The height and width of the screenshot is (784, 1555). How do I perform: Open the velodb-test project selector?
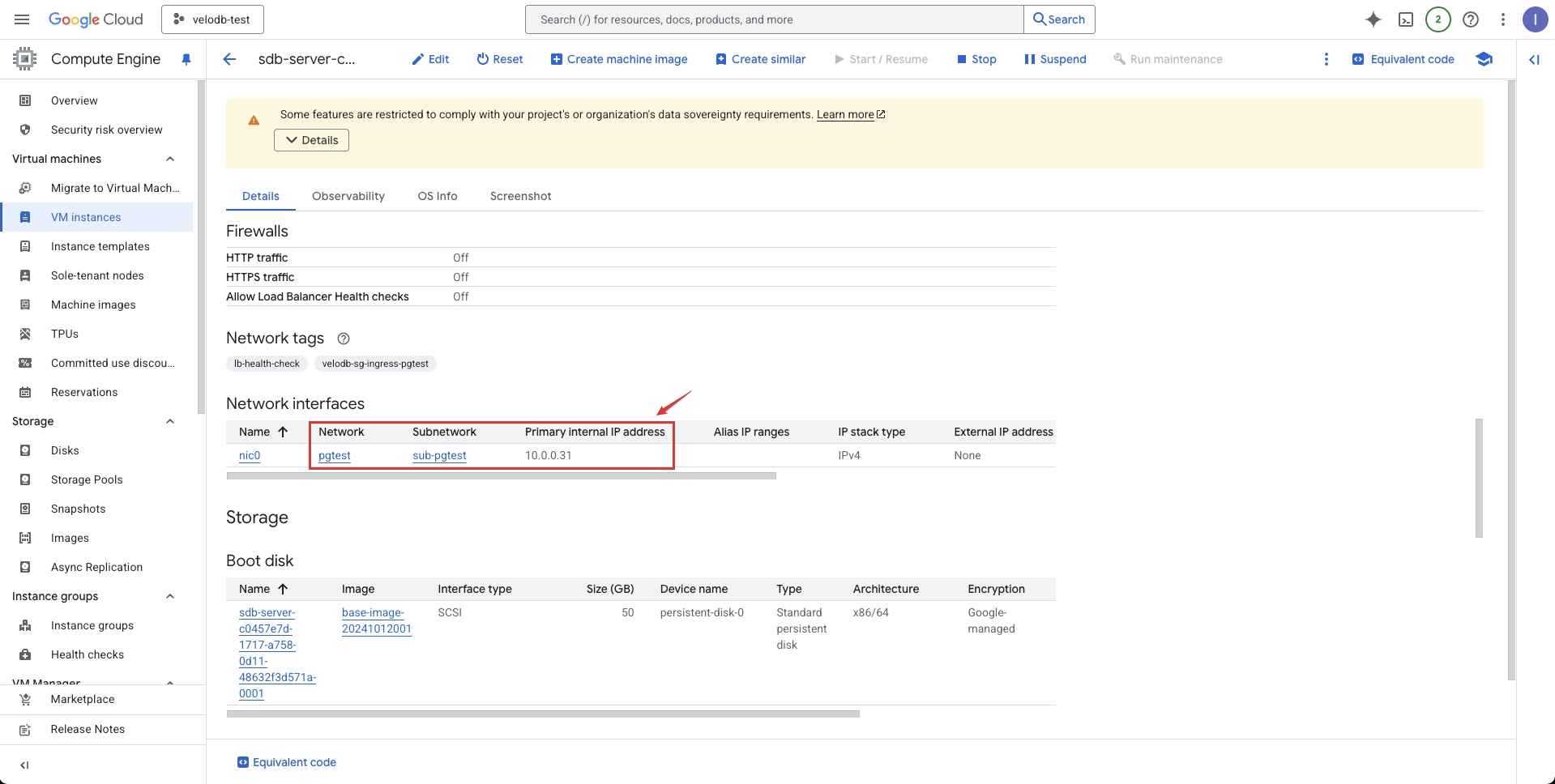tap(212, 19)
